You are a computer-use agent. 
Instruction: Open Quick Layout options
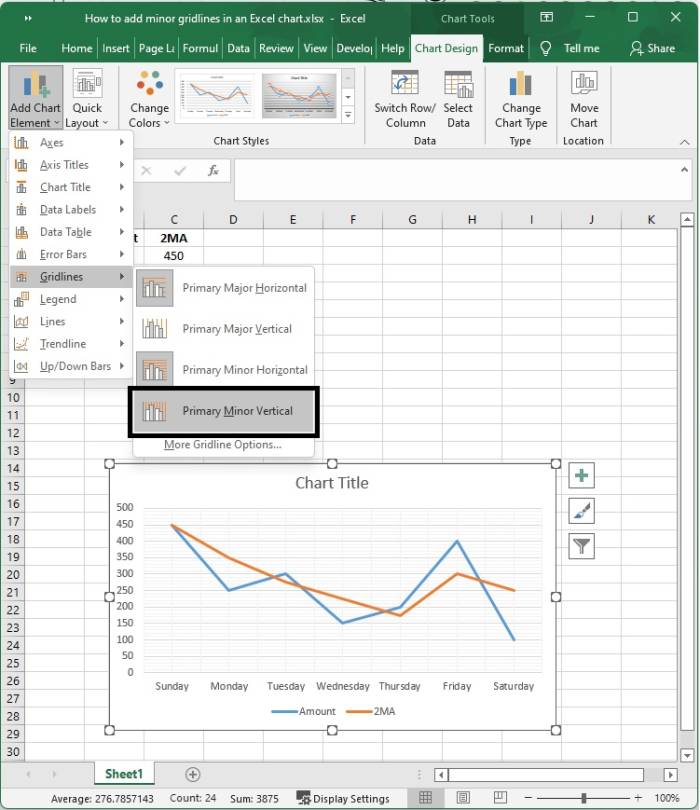click(87, 98)
